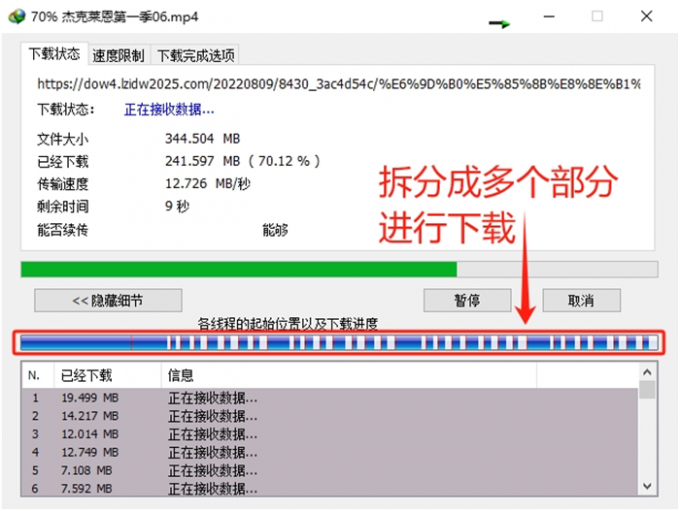
Task: Click the window title 70% 杰克莱恩第一季06.mp4
Action: pyautogui.click(x=114, y=17)
